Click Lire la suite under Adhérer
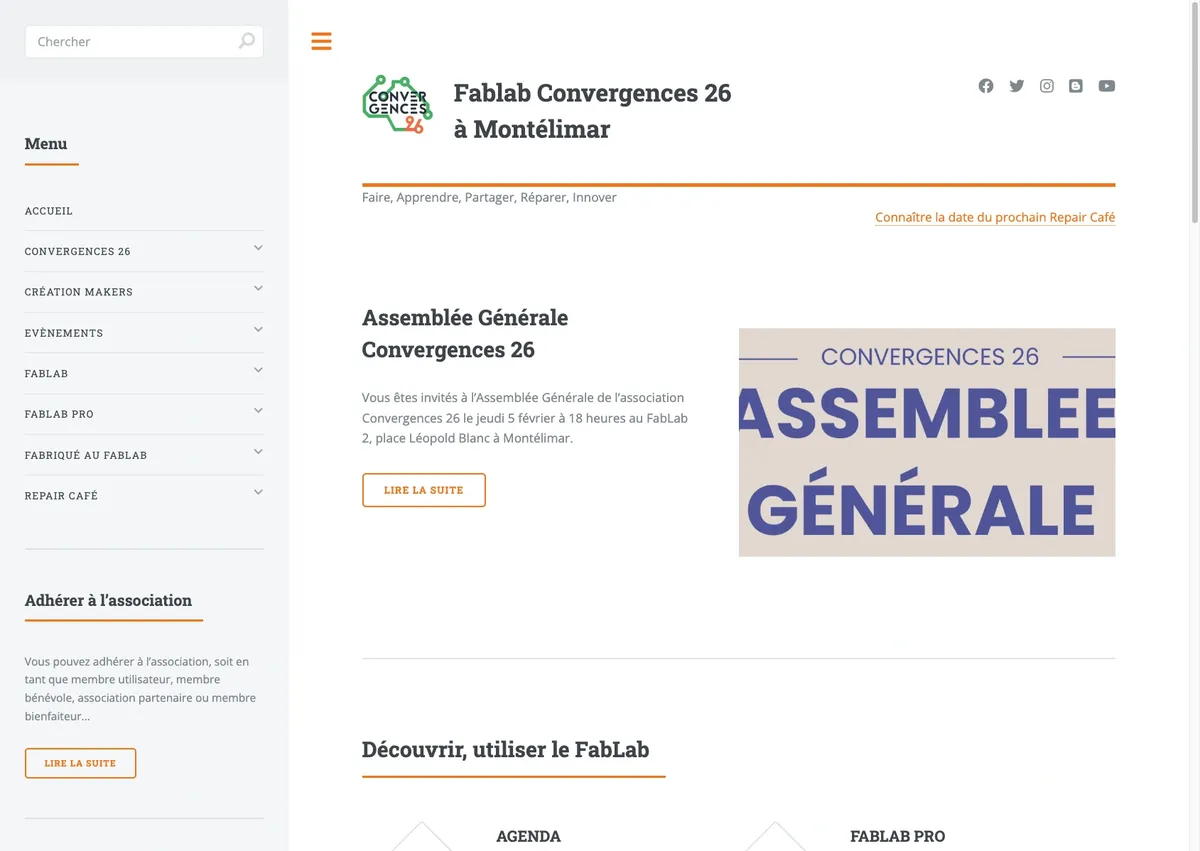1200x851 pixels. pos(80,763)
